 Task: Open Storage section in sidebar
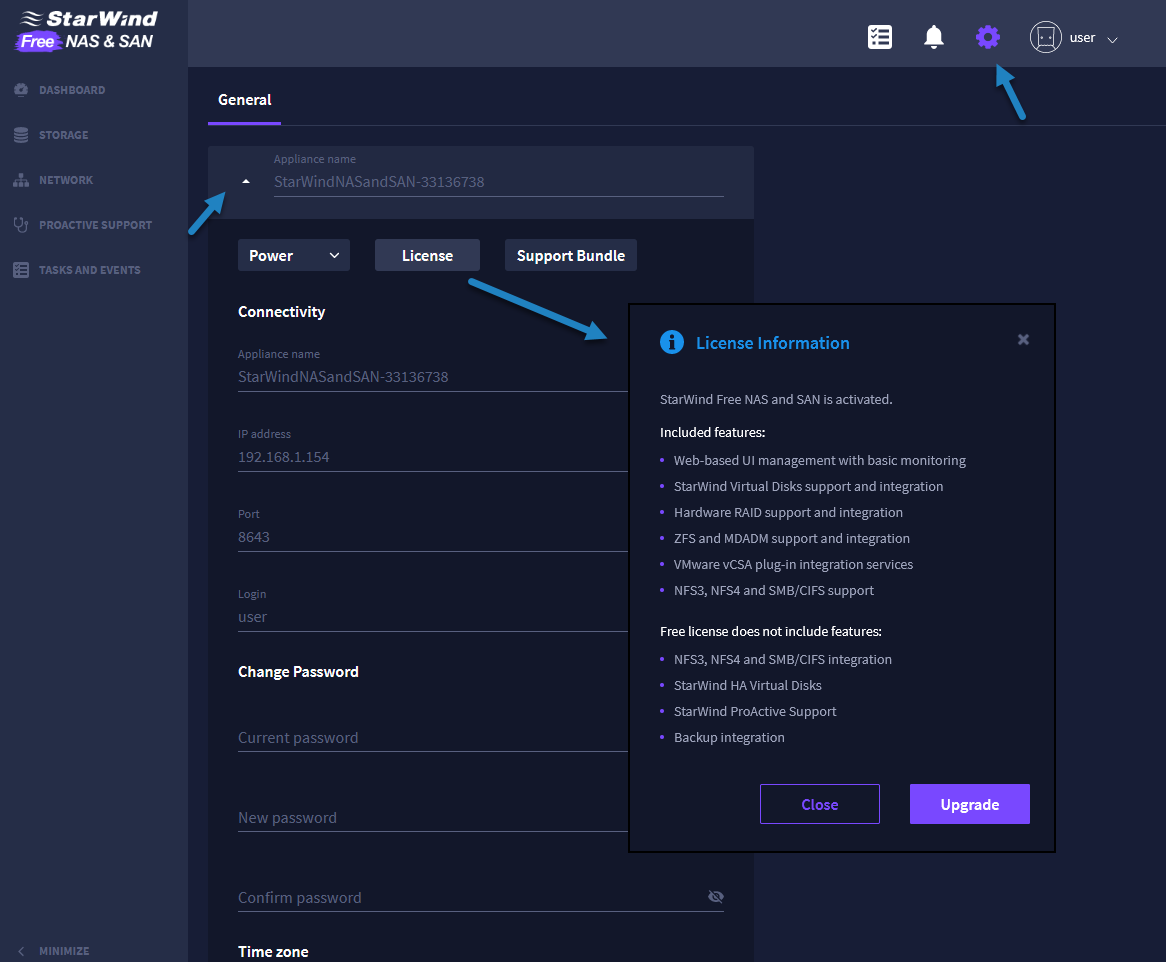point(63,135)
